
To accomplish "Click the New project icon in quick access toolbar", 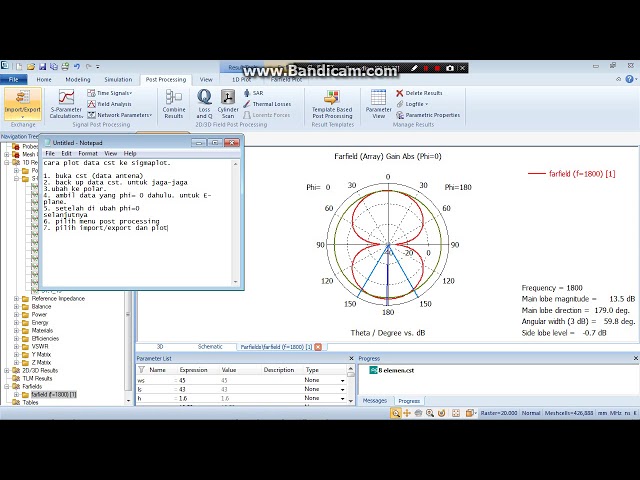I will [19, 66].
